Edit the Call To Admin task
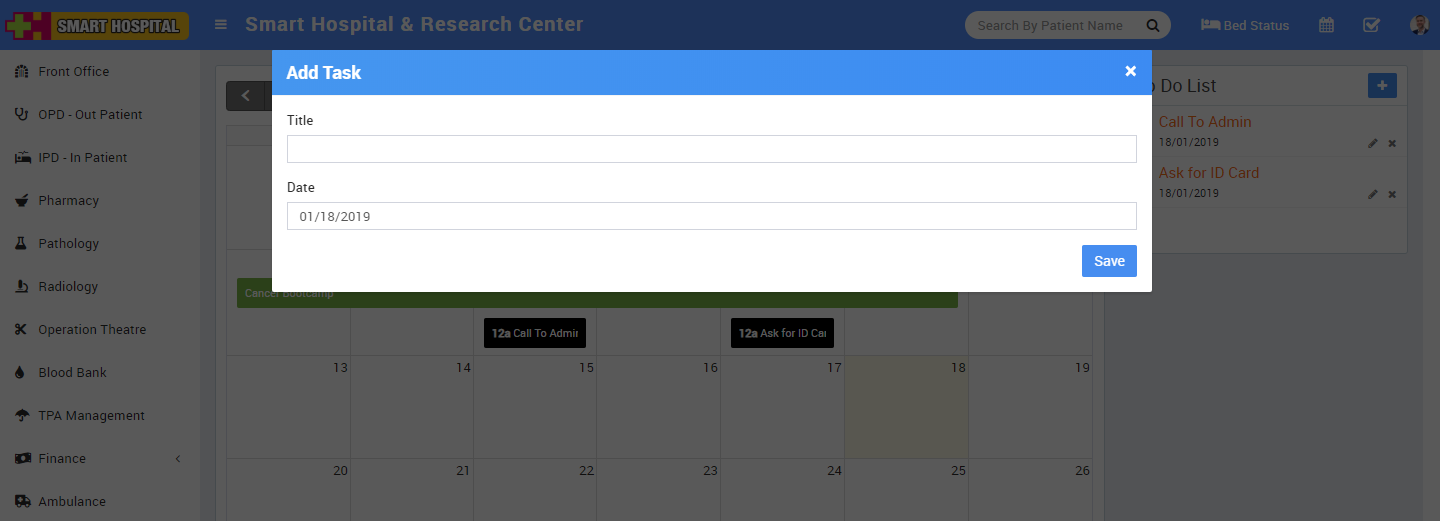This screenshot has width=1440, height=521. (1373, 144)
